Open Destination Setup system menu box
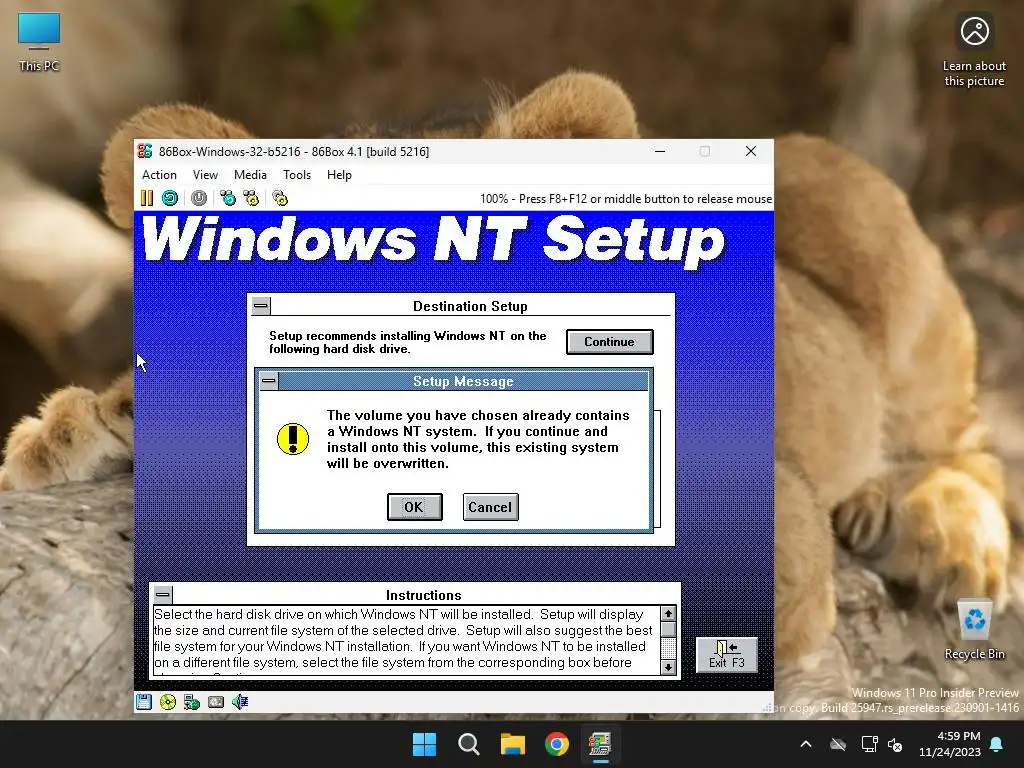The width and height of the screenshot is (1024, 768). click(261, 306)
